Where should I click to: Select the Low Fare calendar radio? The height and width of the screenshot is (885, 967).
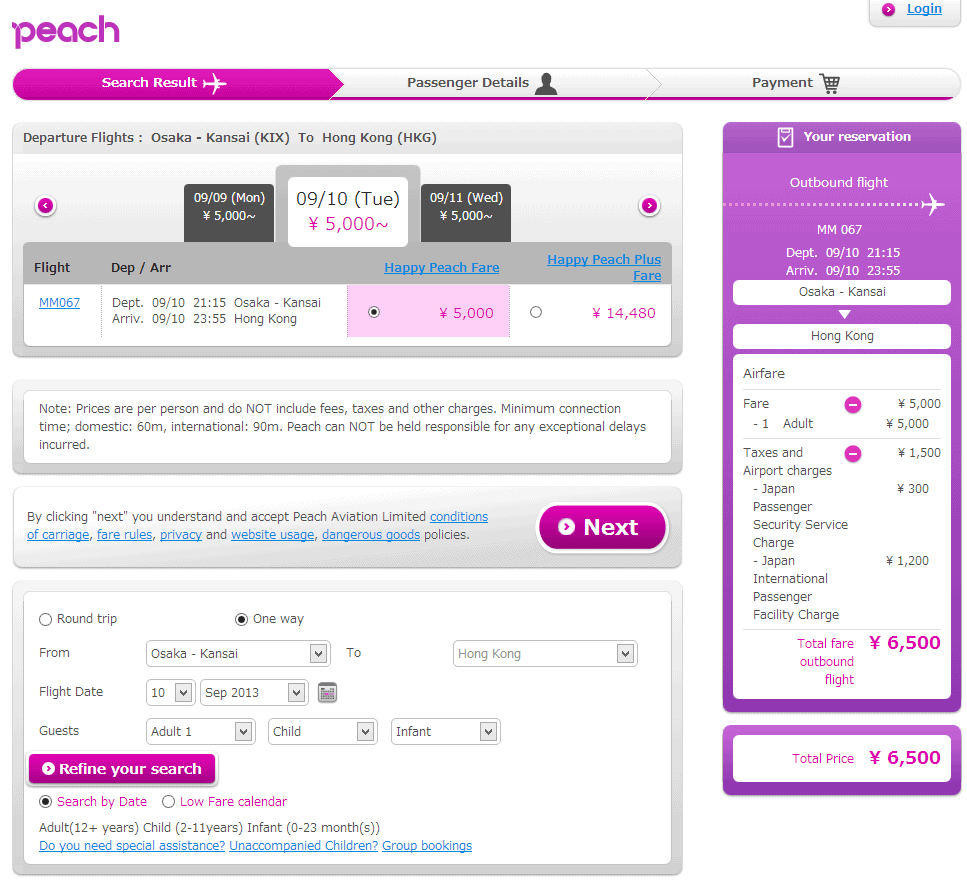(168, 801)
